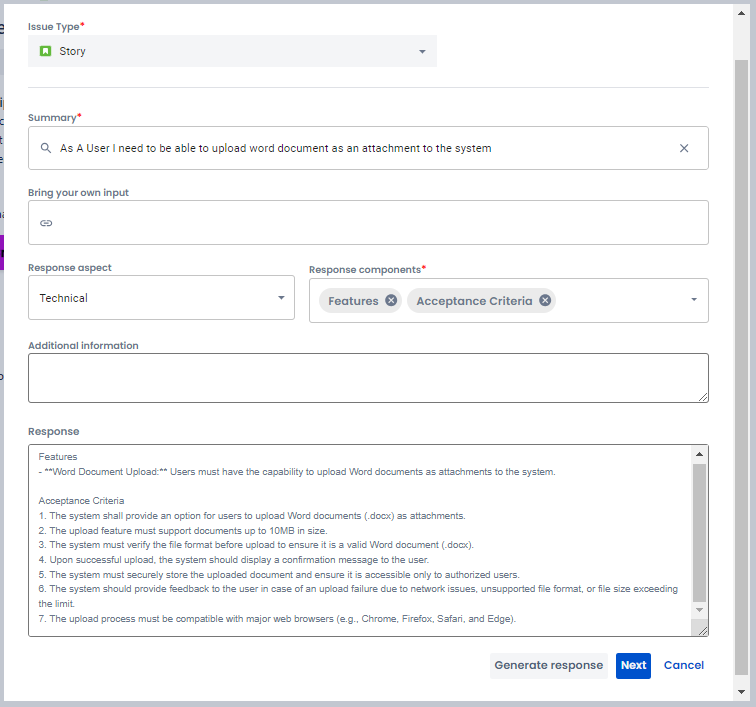Remove the Features chip

point(391,301)
